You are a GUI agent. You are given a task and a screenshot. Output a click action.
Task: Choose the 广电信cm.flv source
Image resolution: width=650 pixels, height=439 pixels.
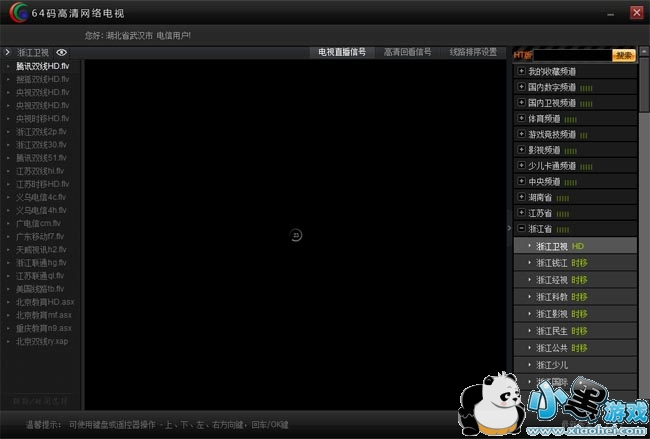[x=39, y=223]
